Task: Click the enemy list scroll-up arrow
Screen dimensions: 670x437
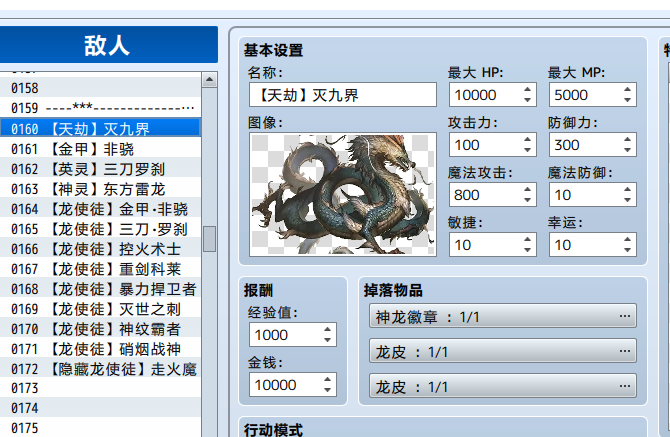Action: (209, 79)
